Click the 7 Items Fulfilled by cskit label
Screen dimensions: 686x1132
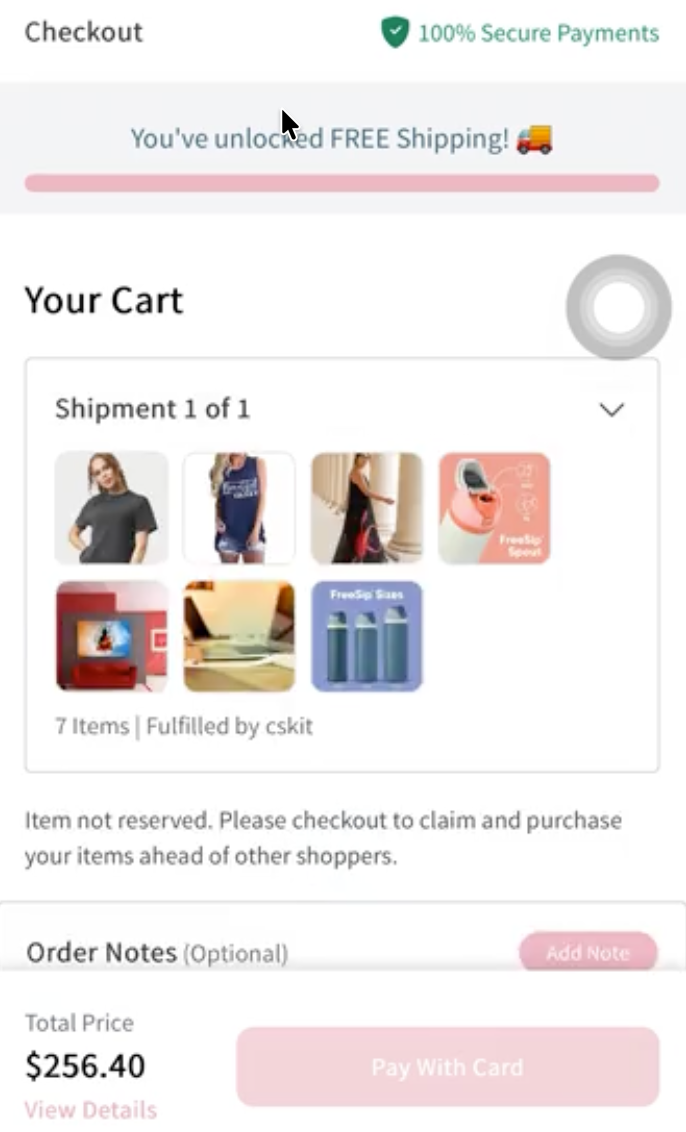tap(184, 726)
